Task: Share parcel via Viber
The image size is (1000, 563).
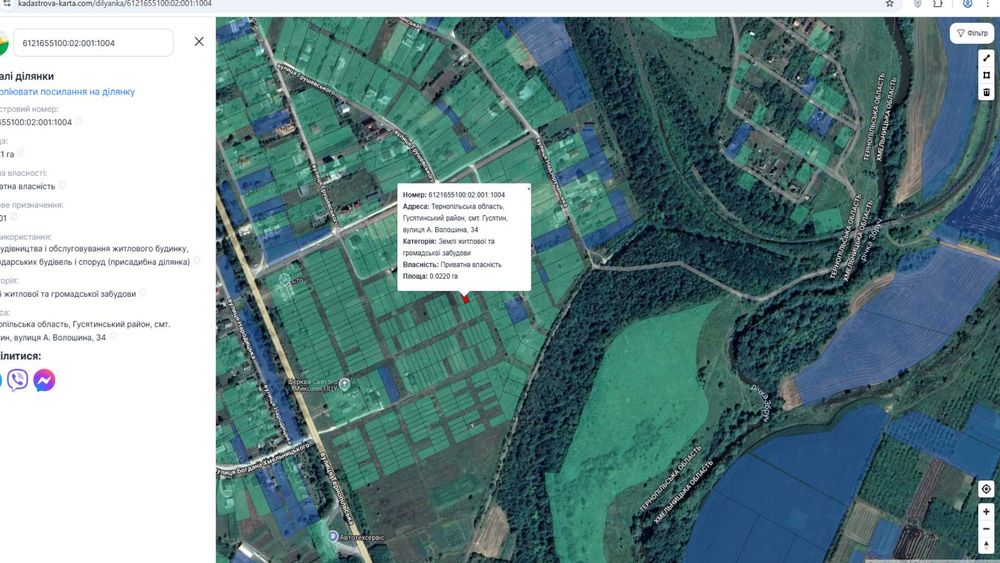Action: point(18,380)
